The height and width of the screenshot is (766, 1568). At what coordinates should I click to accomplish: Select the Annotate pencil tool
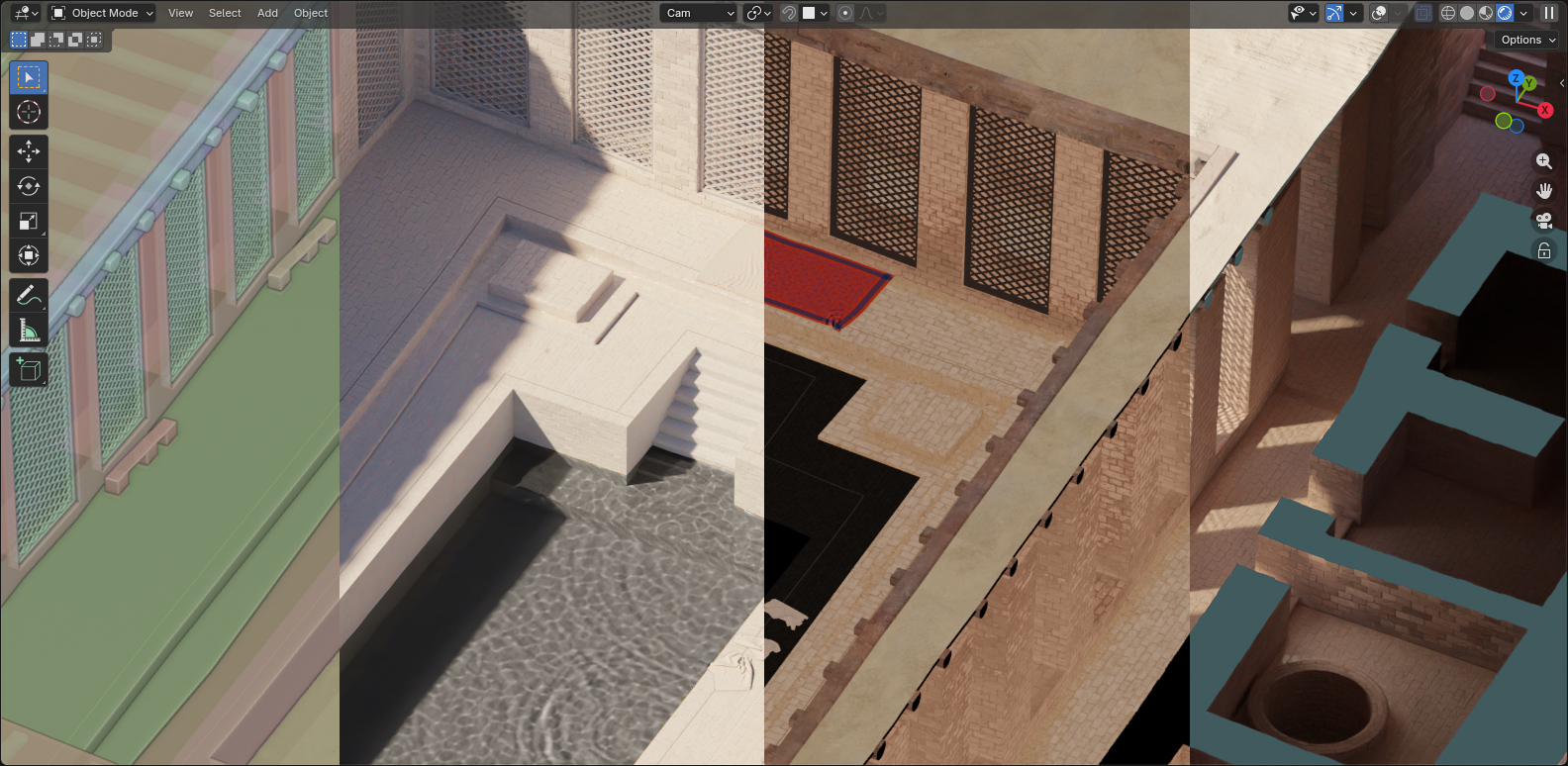tap(29, 295)
